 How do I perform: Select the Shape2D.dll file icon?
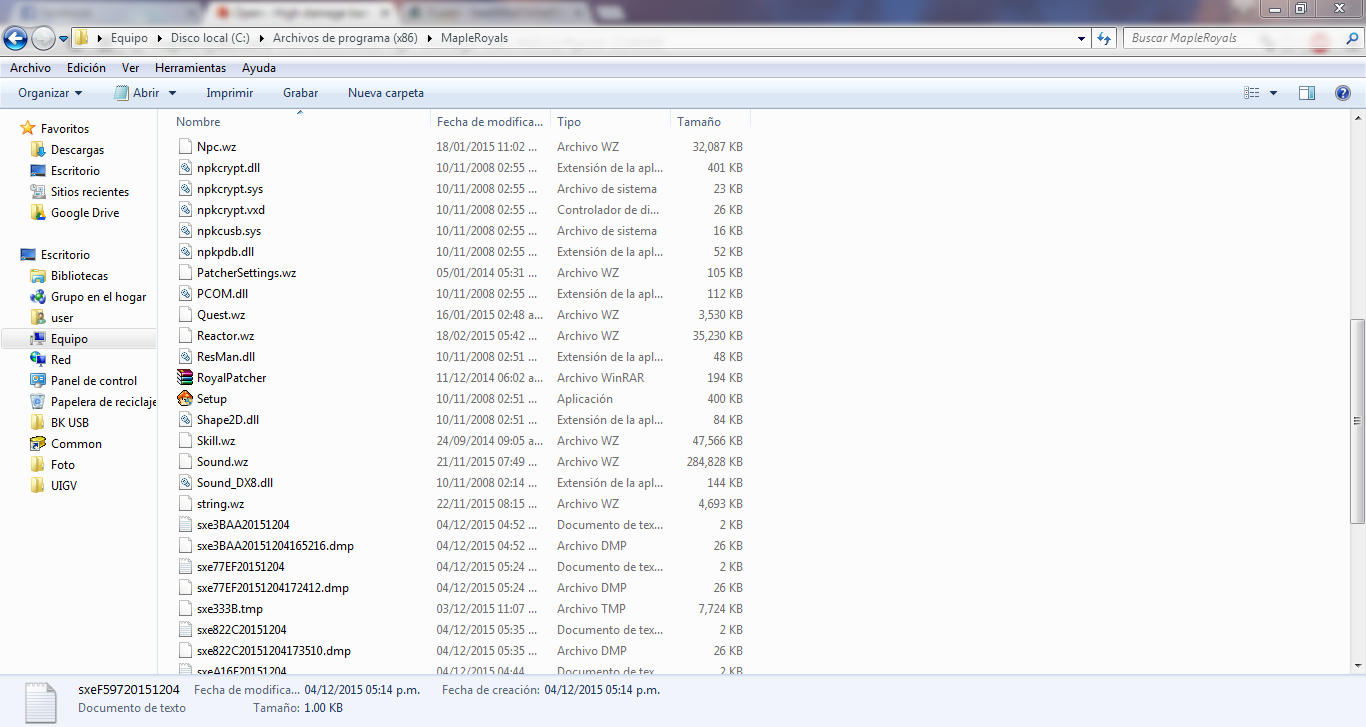tap(185, 419)
